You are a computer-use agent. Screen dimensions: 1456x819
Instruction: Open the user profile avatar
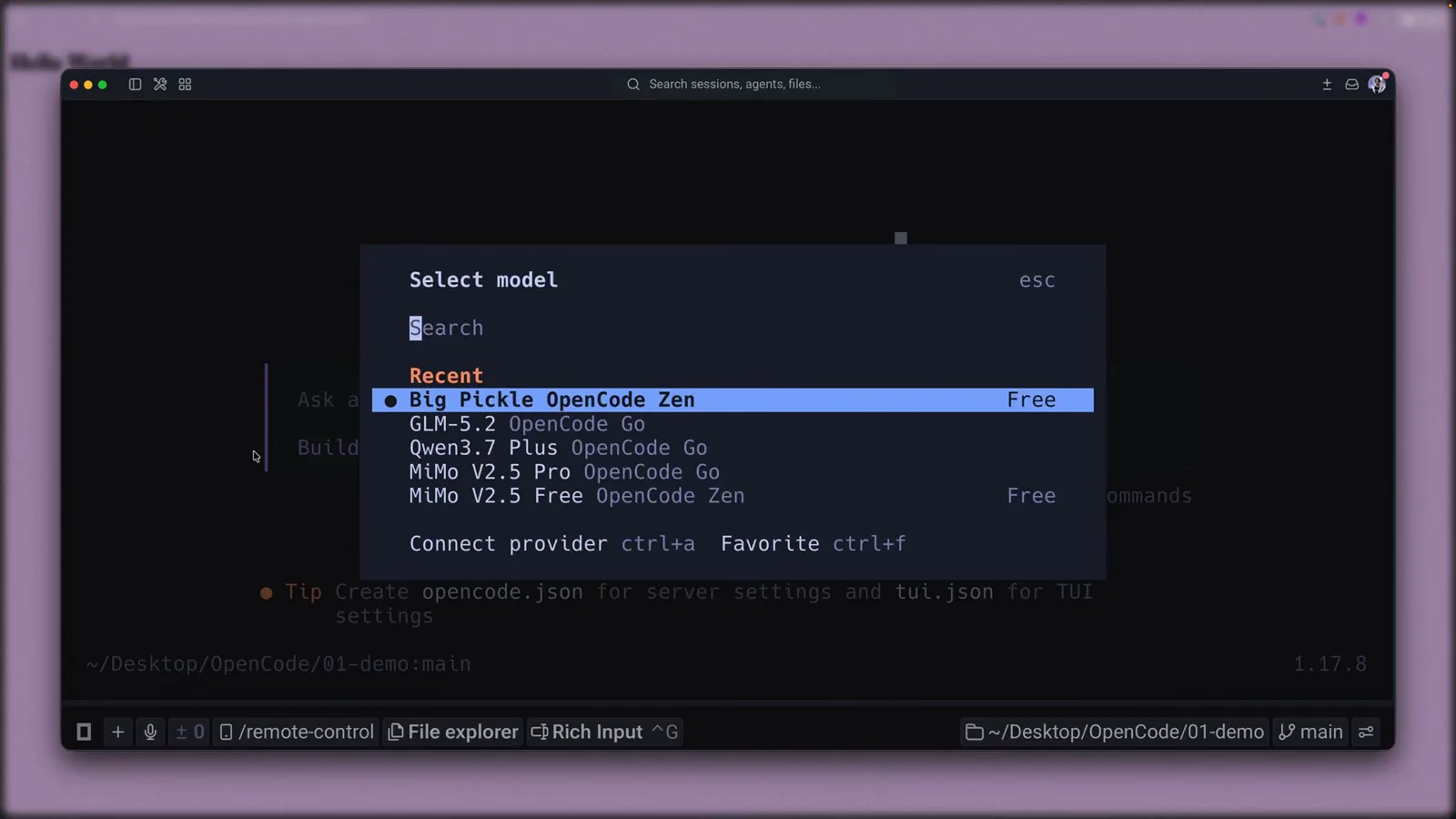click(1377, 84)
